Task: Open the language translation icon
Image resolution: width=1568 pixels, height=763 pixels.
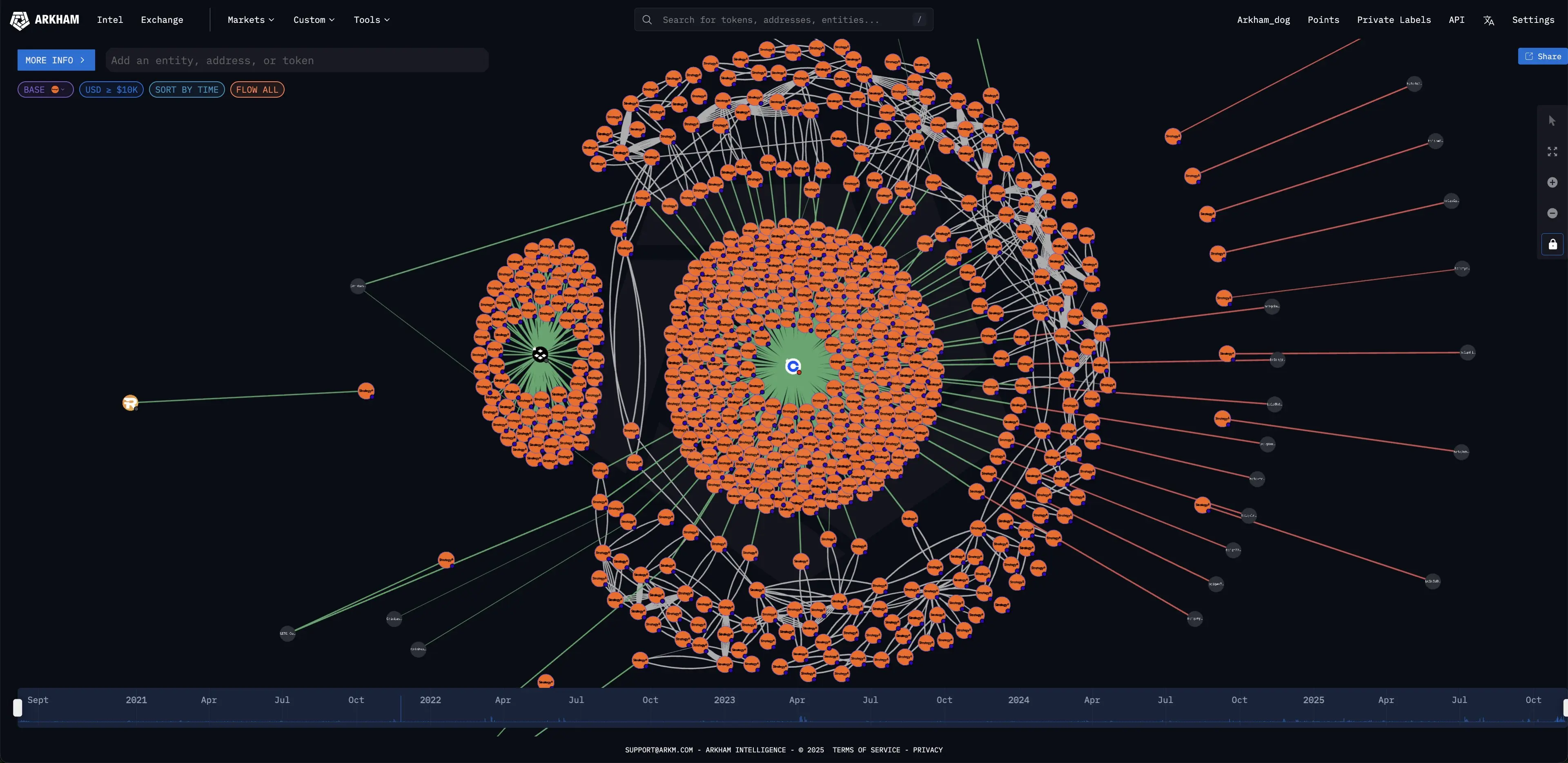Action: 1488,20
